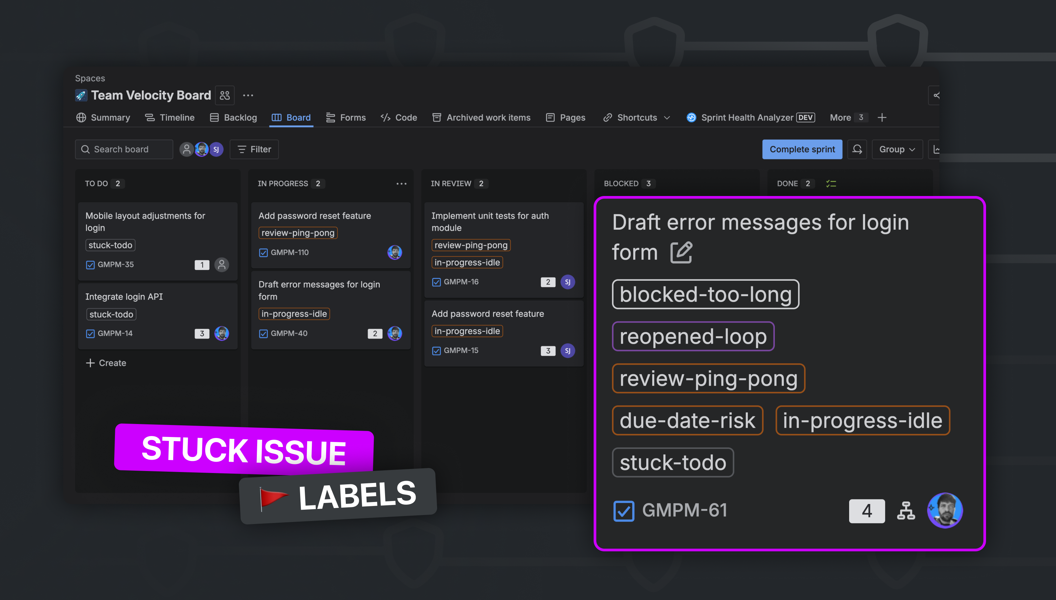This screenshot has height=600, width=1056.
Task: Open the Shortcuts dropdown menu
Action: pos(637,118)
